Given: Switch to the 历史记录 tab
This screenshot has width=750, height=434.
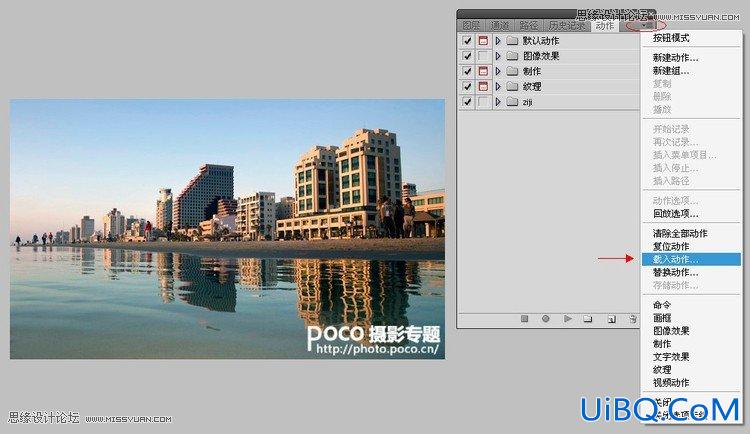Looking at the screenshot, I should pos(567,26).
